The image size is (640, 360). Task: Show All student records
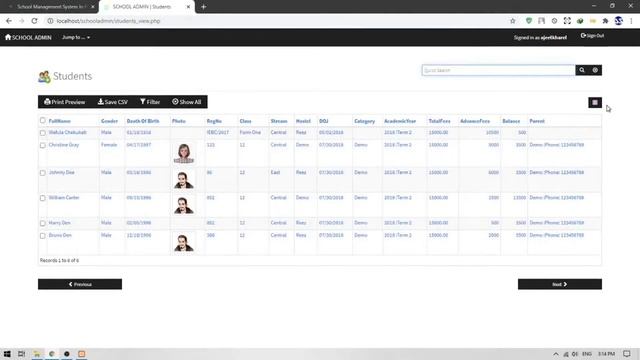[x=187, y=102]
